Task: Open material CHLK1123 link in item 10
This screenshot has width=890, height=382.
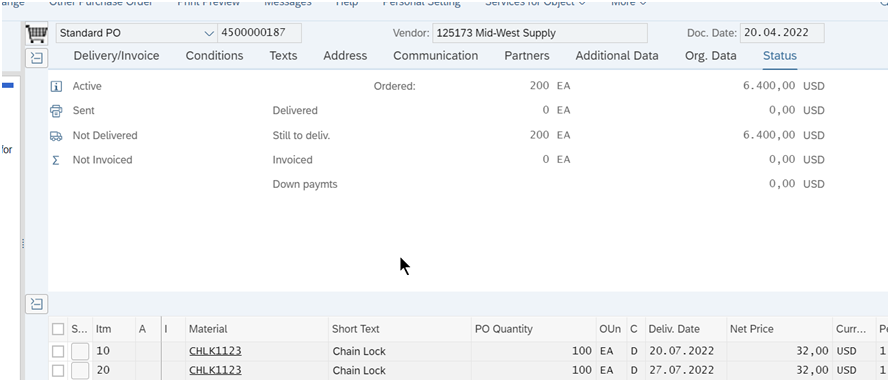Action: (215, 351)
